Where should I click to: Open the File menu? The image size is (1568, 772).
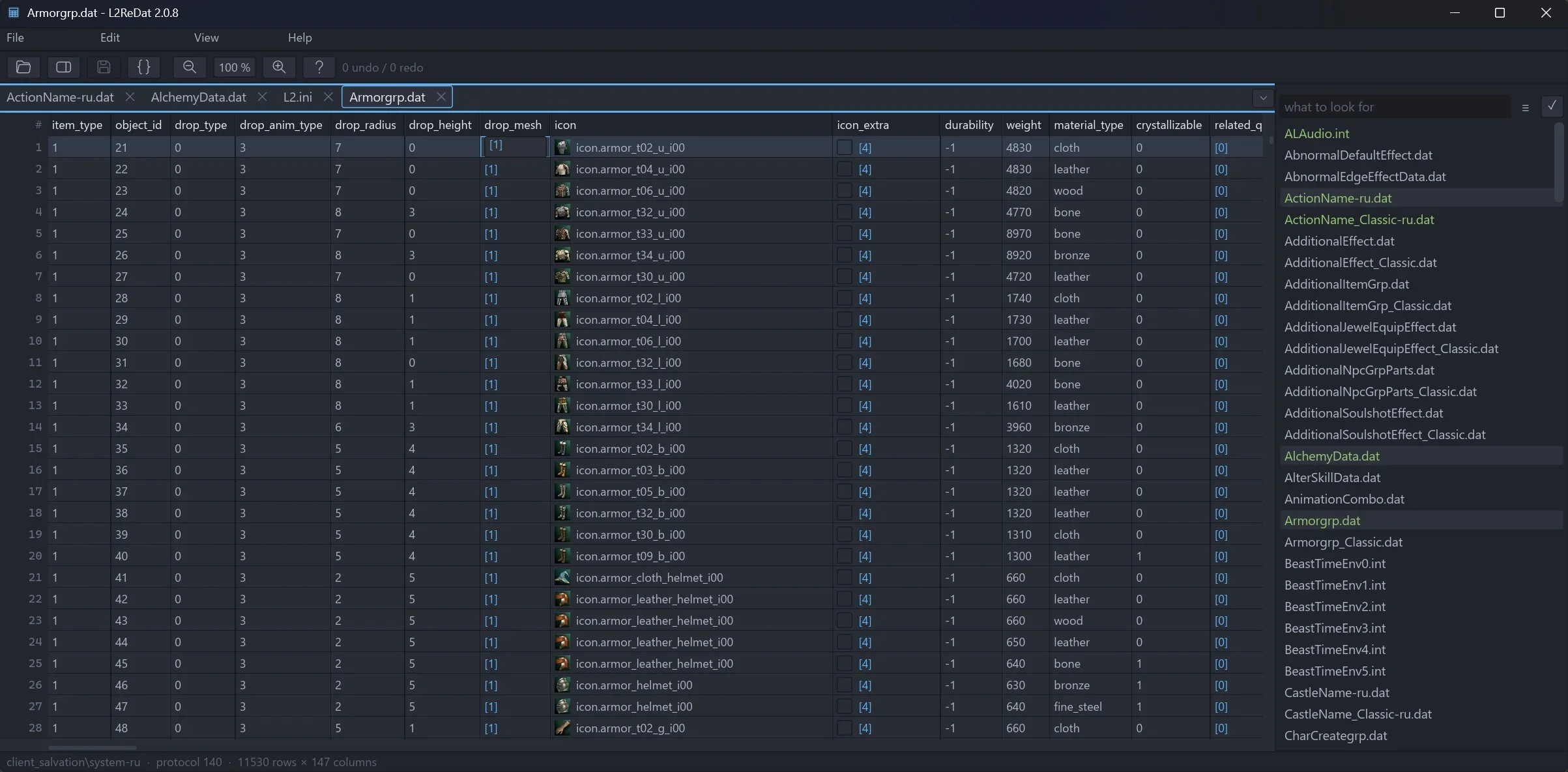click(x=15, y=38)
